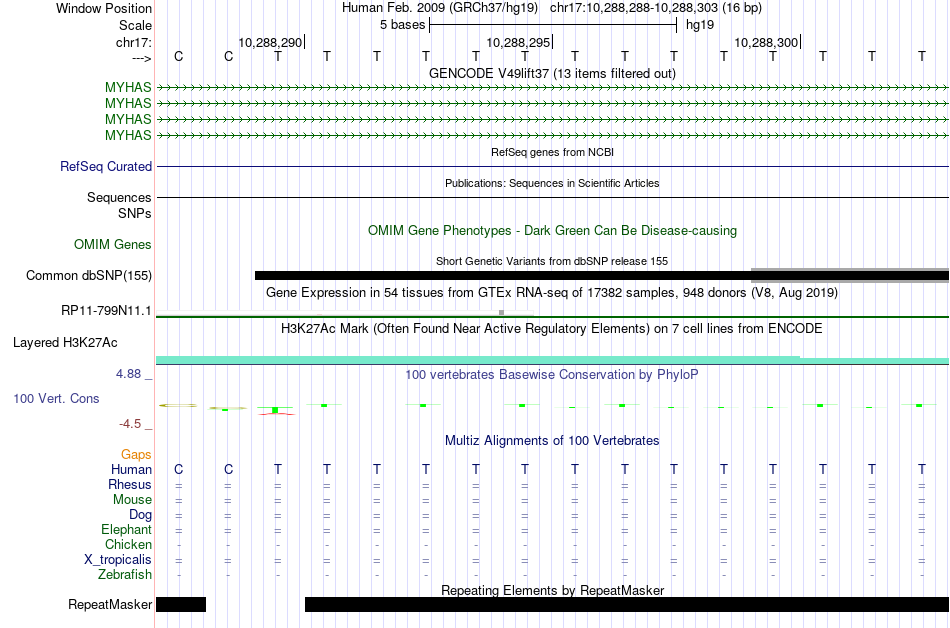
Task: Select the 5 bases scale bar
Action: (x=553, y=25)
